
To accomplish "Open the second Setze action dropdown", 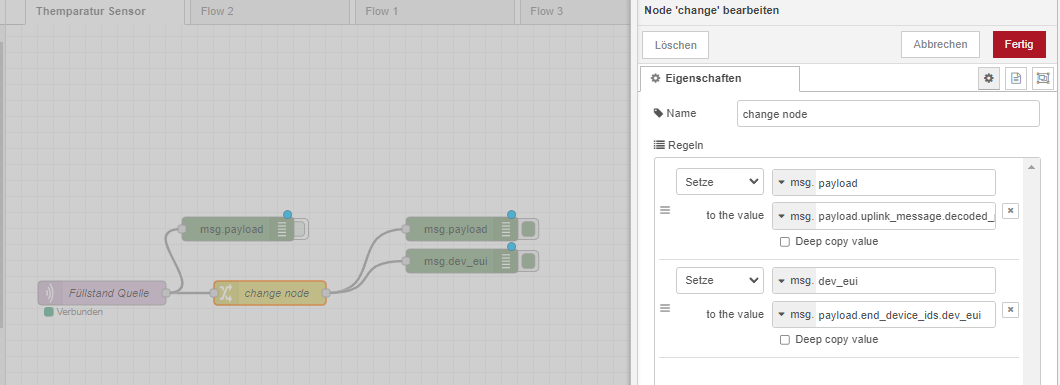I will click(x=720, y=280).
